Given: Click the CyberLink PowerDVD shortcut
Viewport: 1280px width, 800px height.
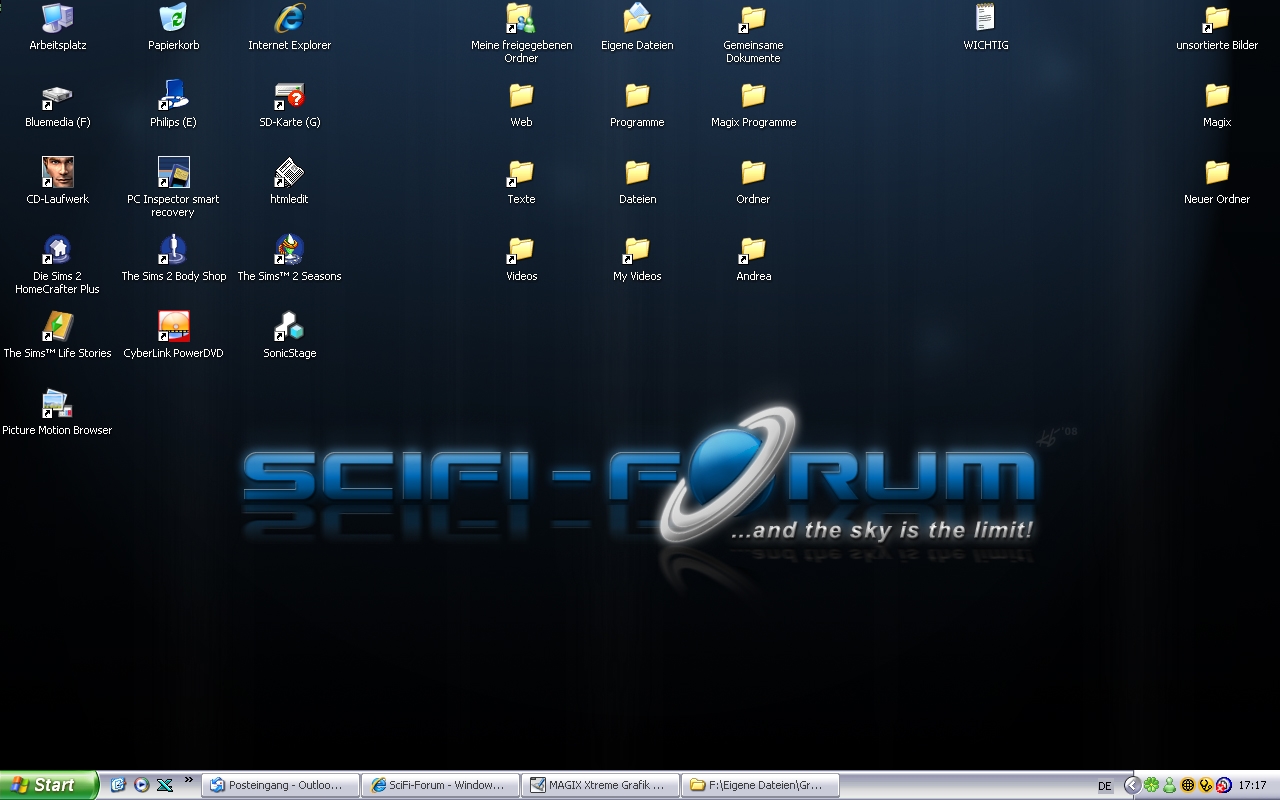Looking at the screenshot, I should (173, 327).
